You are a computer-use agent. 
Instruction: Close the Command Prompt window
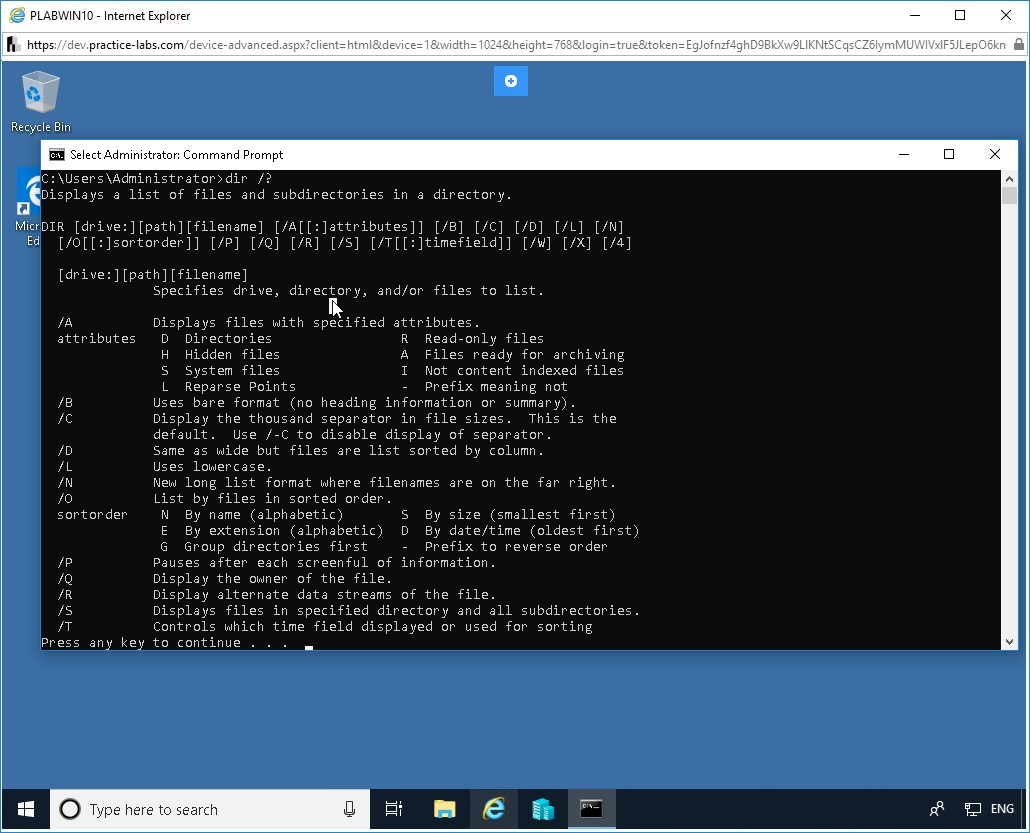pyautogui.click(x=995, y=154)
